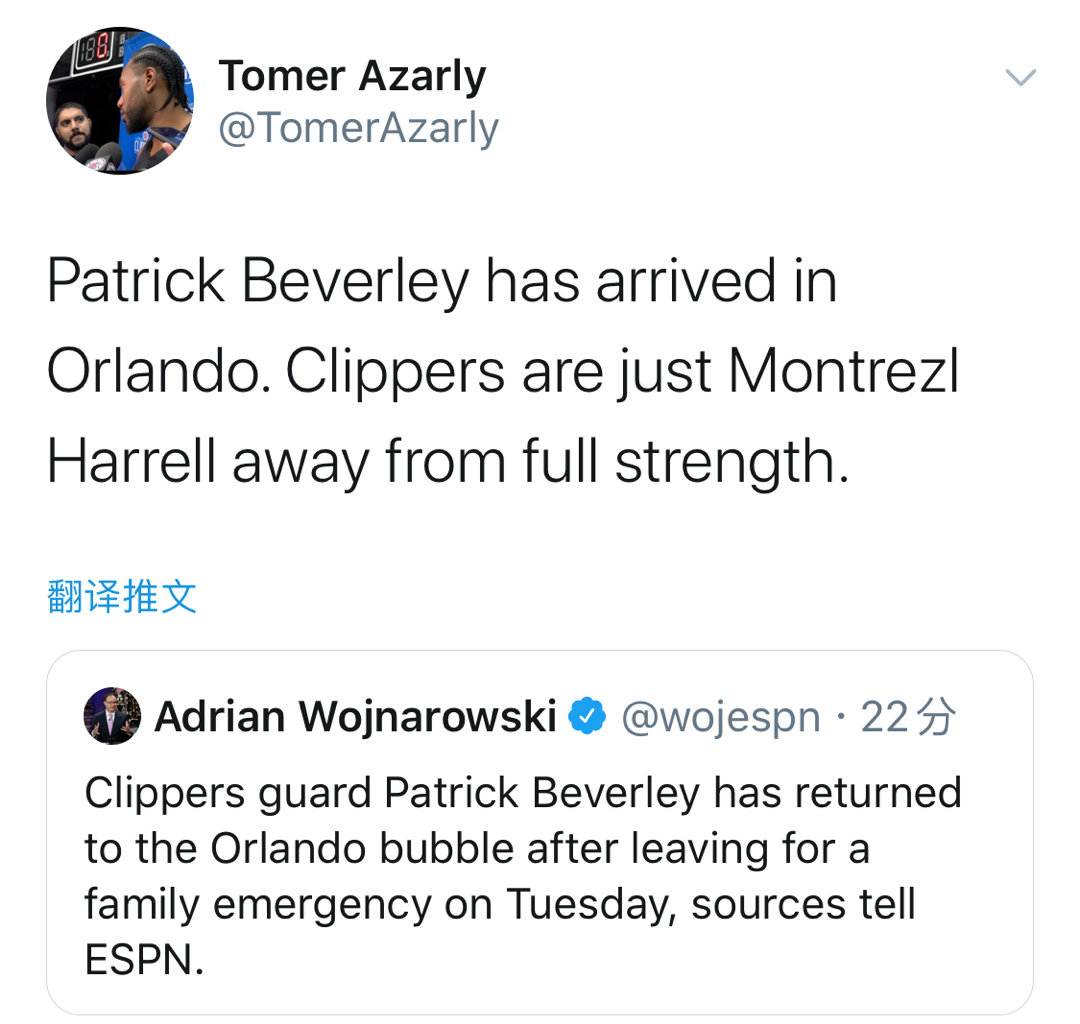Click the line 'Orlando. Clippers are just Montrezl'
The image size is (1080, 1024).
tap(502, 372)
